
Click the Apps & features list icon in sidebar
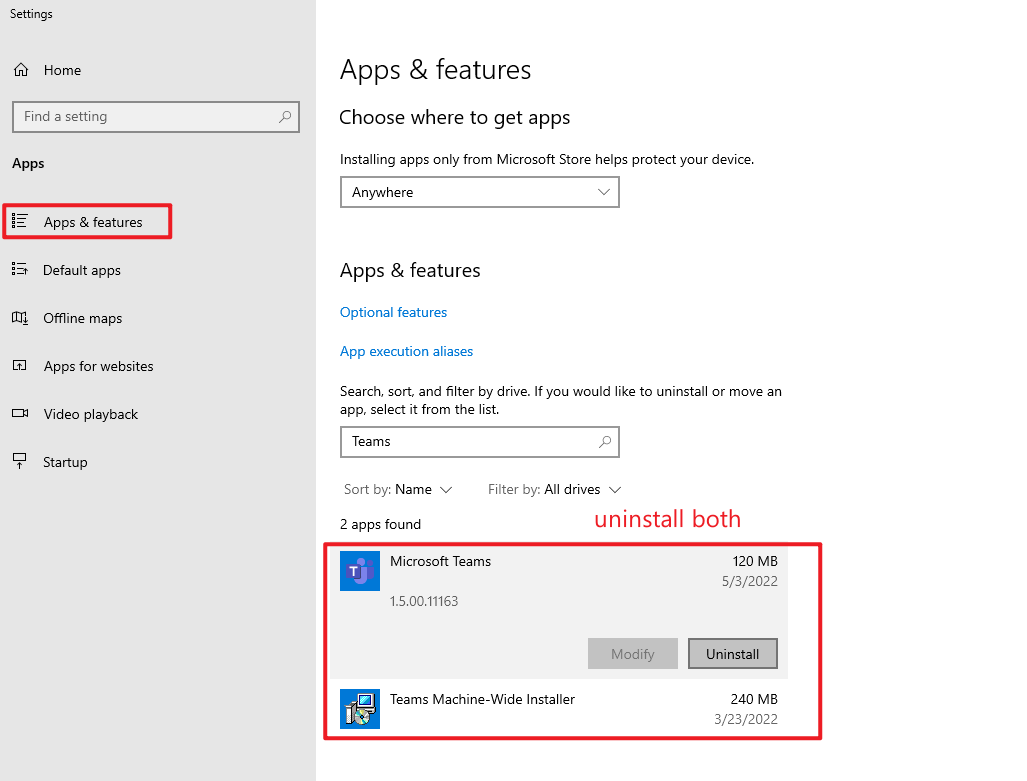click(20, 221)
